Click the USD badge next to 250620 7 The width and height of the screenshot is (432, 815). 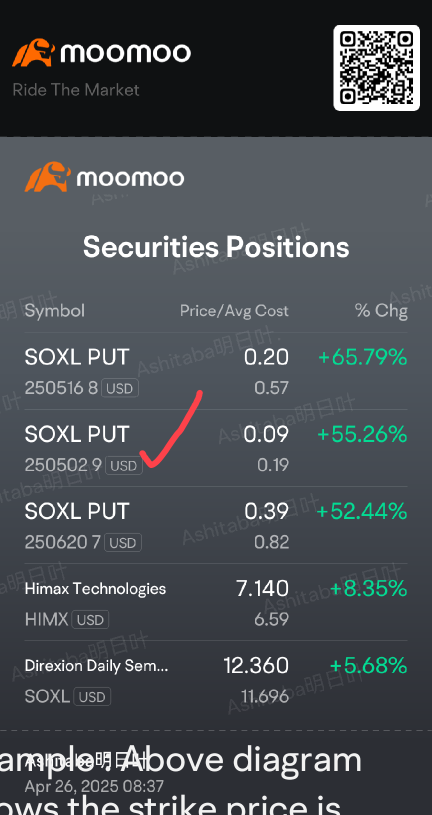click(123, 543)
